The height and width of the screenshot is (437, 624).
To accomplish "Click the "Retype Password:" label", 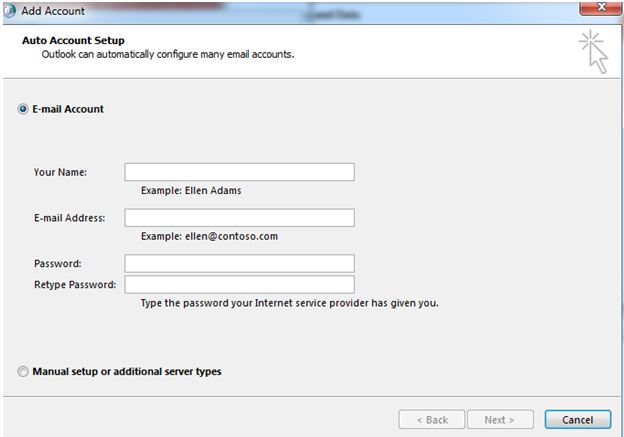I will tap(75, 285).
